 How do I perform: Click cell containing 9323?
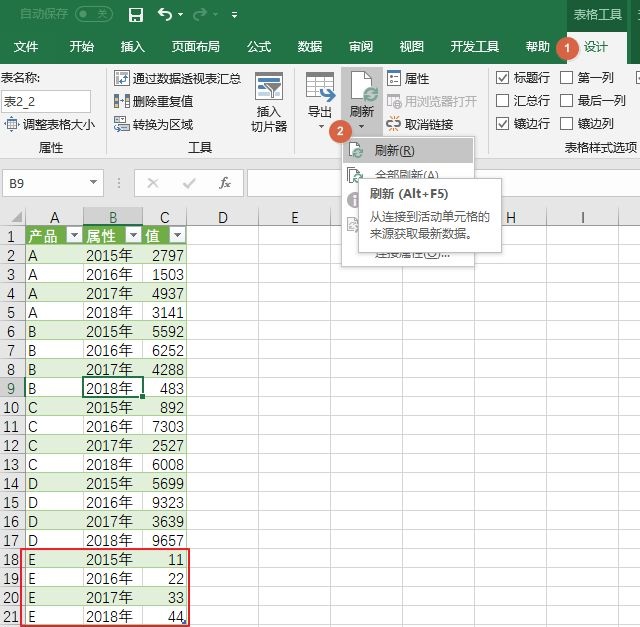pyautogui.click(x=164, y=502)
